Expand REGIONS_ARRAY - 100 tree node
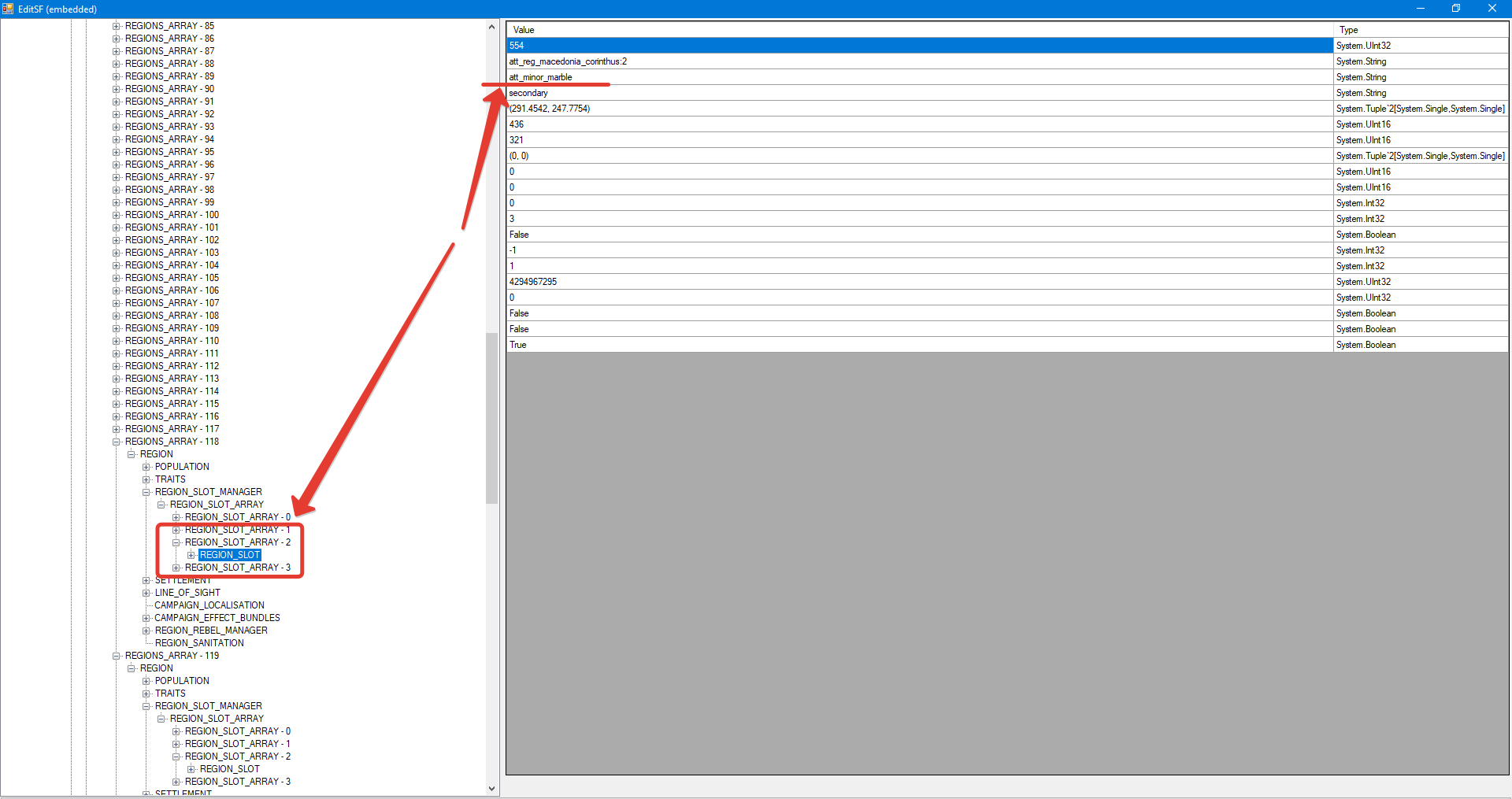Screen dimensions: 1512x799 click(117, 215)
